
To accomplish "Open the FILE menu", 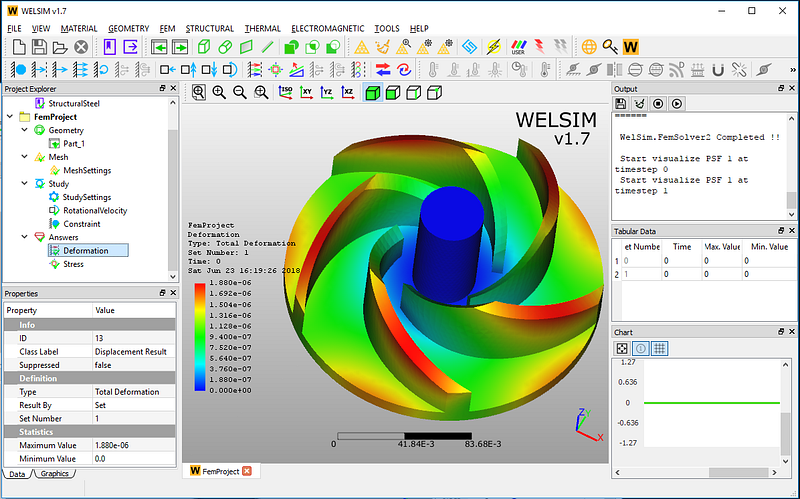I will pyautogui.click(x=14, y=29).
